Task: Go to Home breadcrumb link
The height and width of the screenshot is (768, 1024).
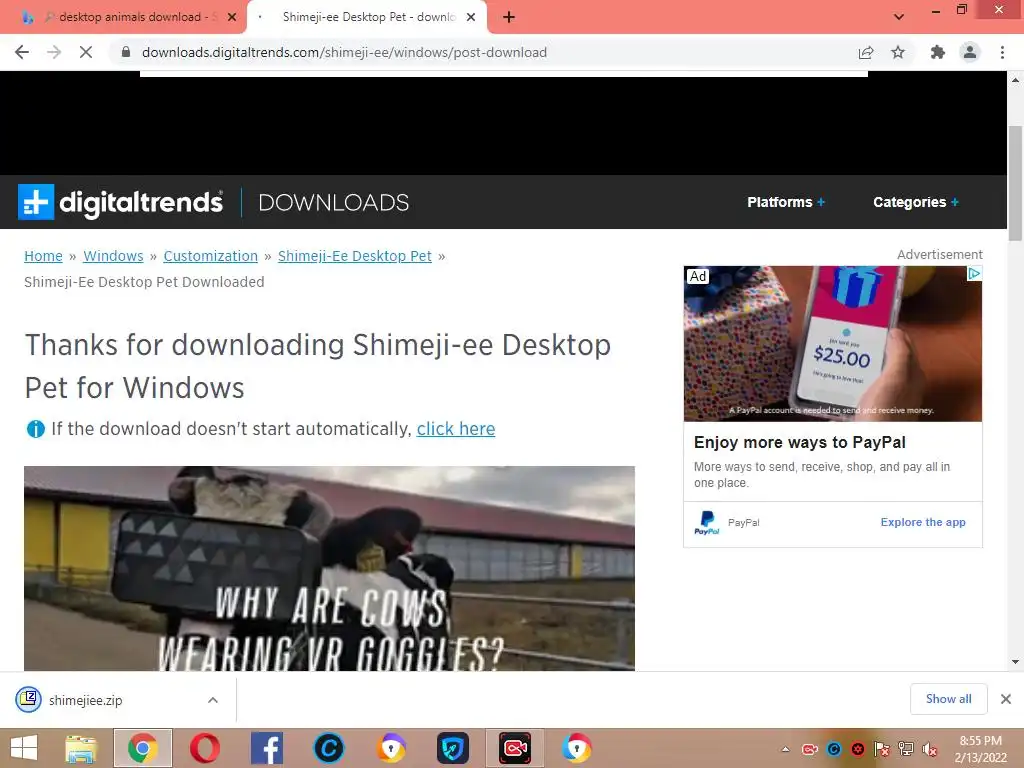Action: click(43, 256)
